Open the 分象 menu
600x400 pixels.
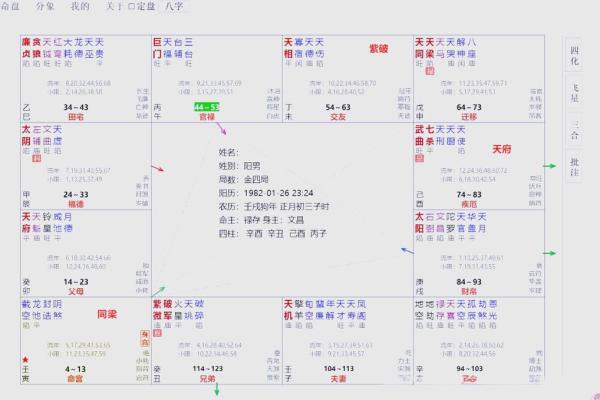pos(45,6)
